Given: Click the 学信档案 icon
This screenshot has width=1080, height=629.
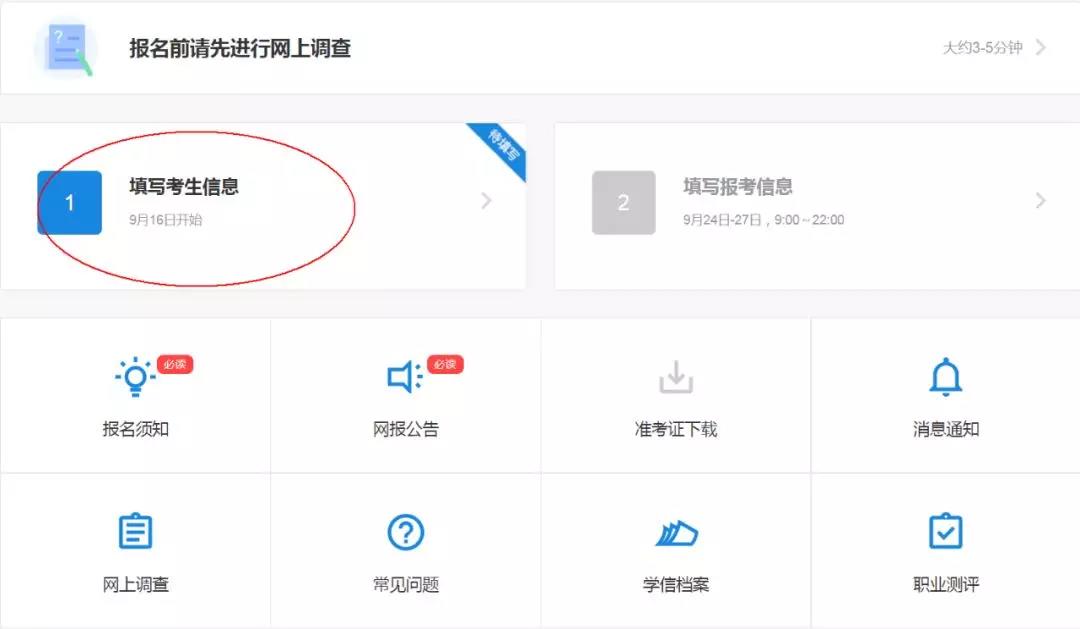Looking at the screenshot, I should 676,534.
